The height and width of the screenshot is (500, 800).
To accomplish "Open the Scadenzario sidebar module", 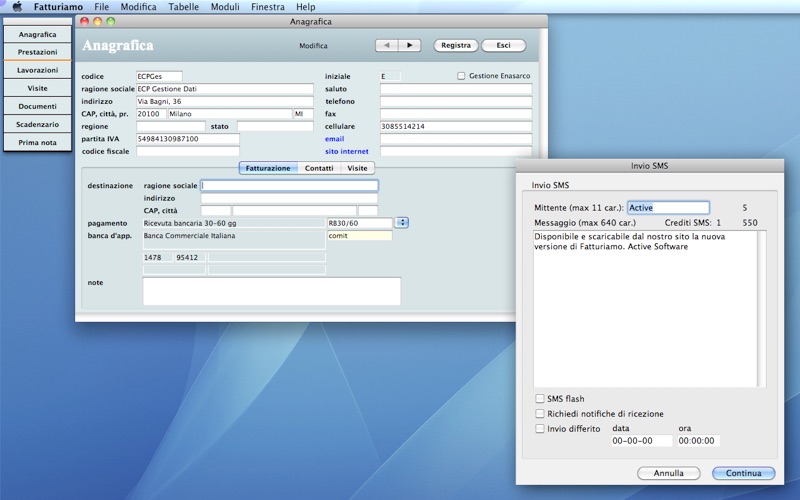I will pyautogui.click(x=37, y=124).
